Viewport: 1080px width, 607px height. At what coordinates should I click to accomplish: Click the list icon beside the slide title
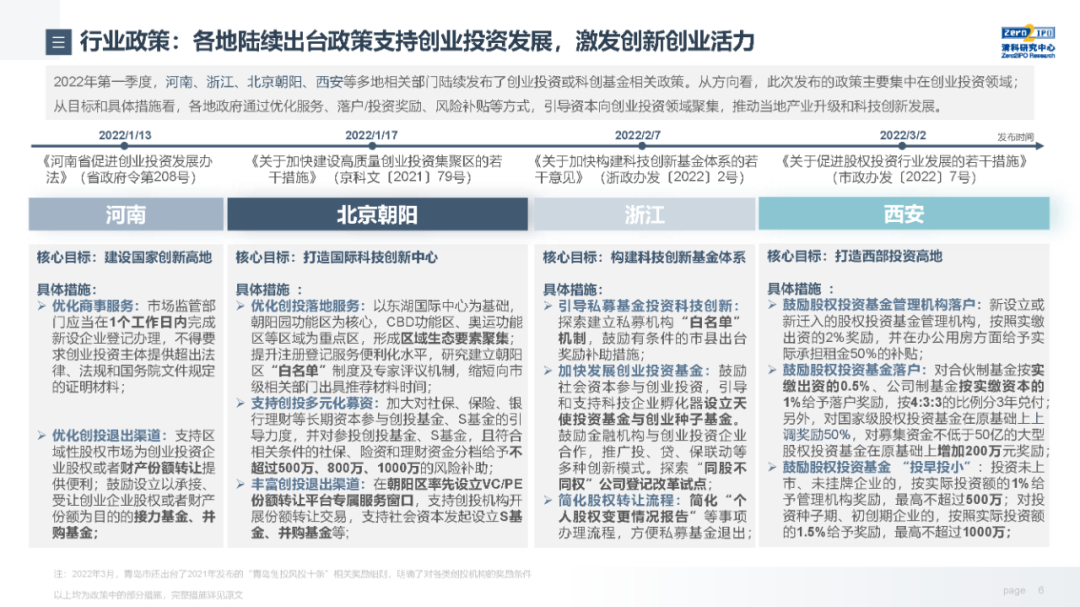click(x=59, y=42)
